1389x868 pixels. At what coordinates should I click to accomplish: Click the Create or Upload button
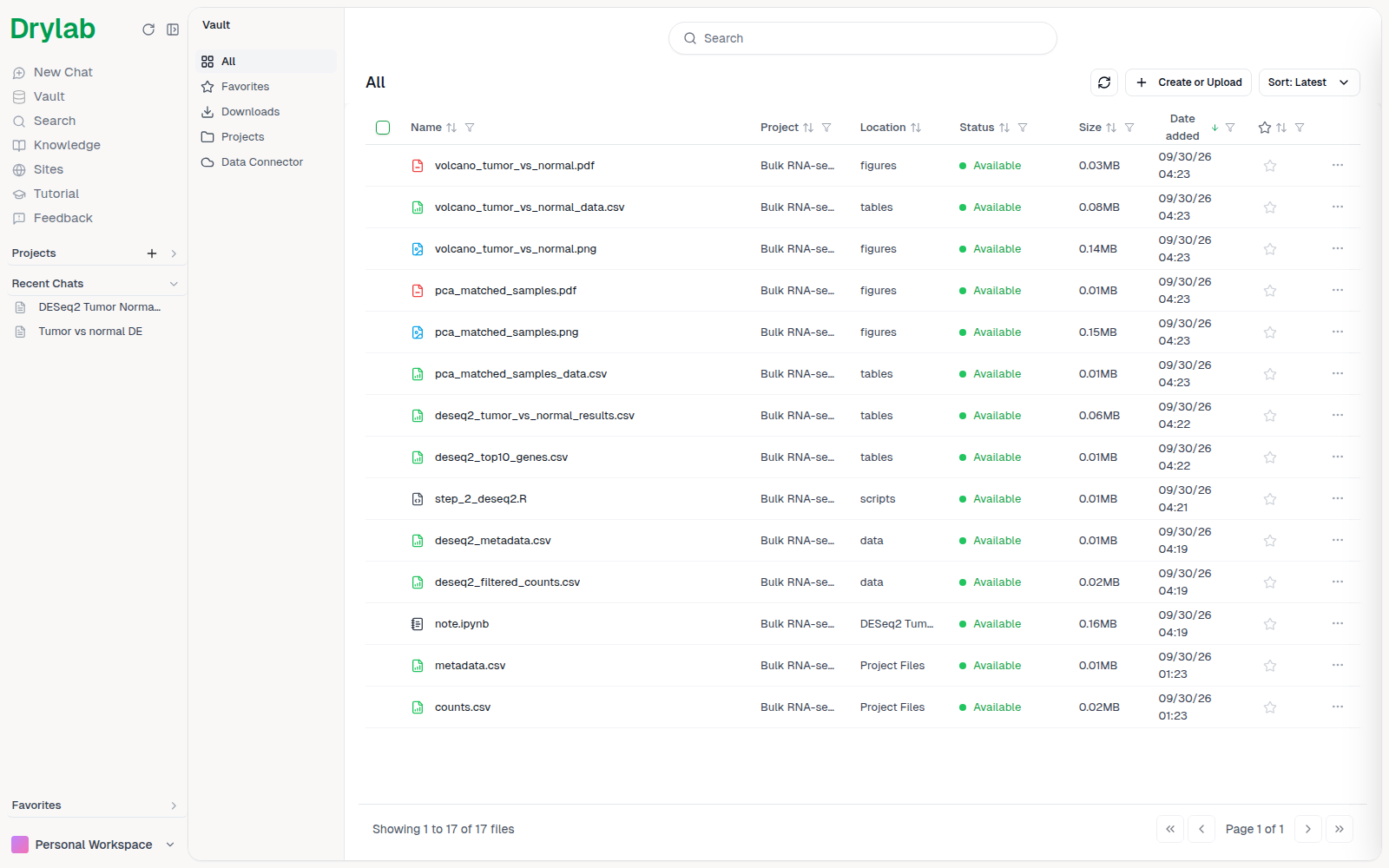(1188, 82)
